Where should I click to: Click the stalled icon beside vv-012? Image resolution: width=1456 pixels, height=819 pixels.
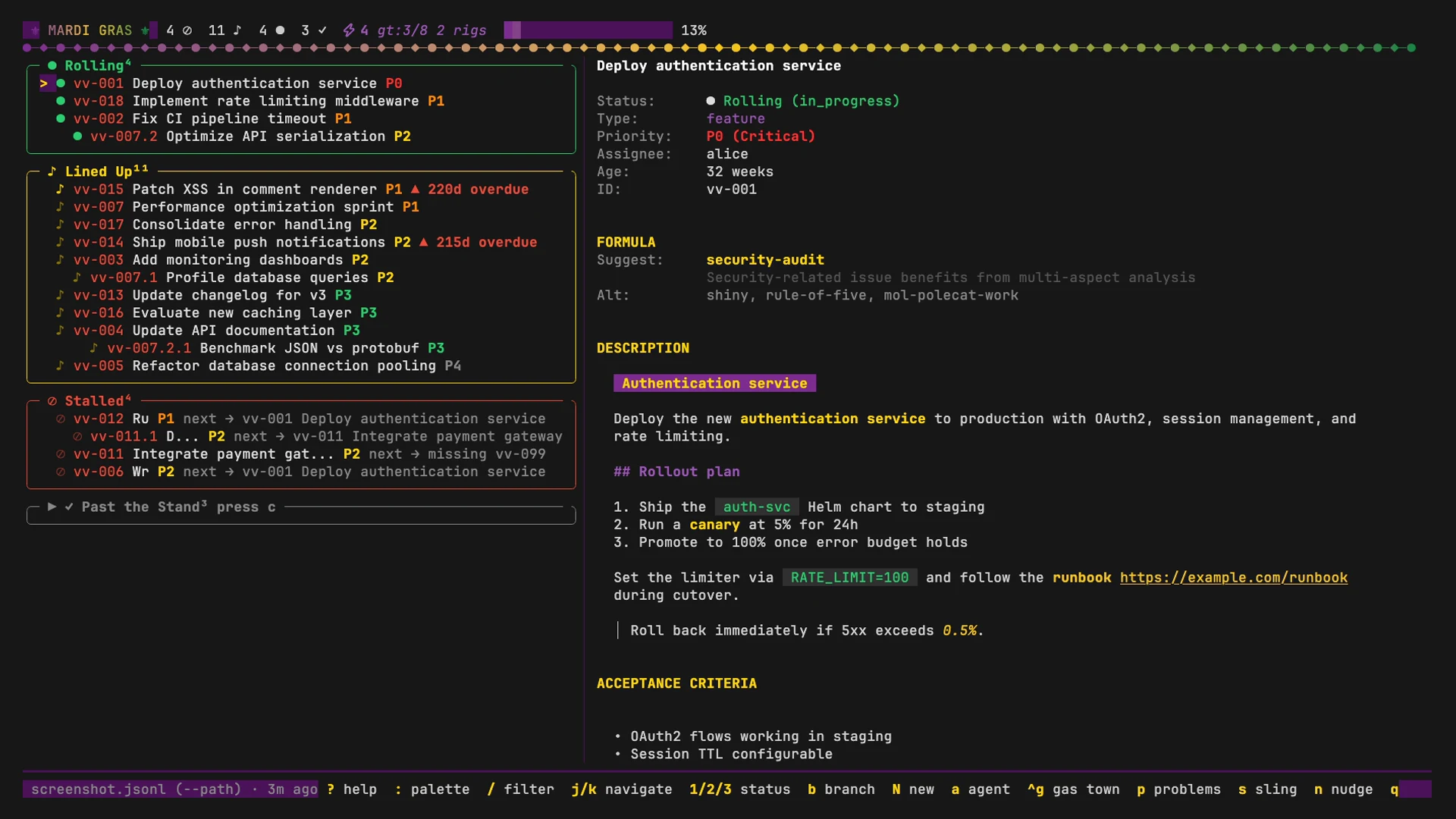tap(61, 419)
